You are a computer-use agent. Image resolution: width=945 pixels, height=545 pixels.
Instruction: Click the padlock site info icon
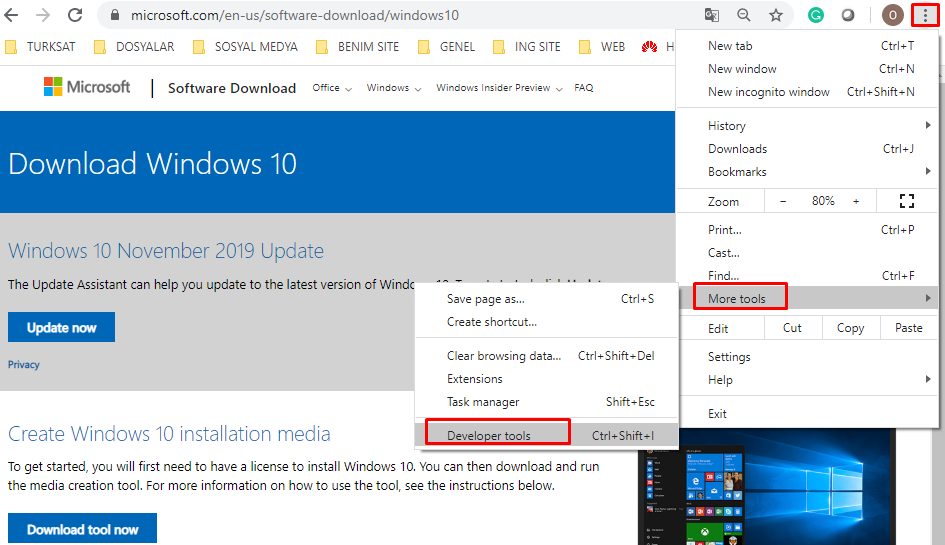click(115, 15)
